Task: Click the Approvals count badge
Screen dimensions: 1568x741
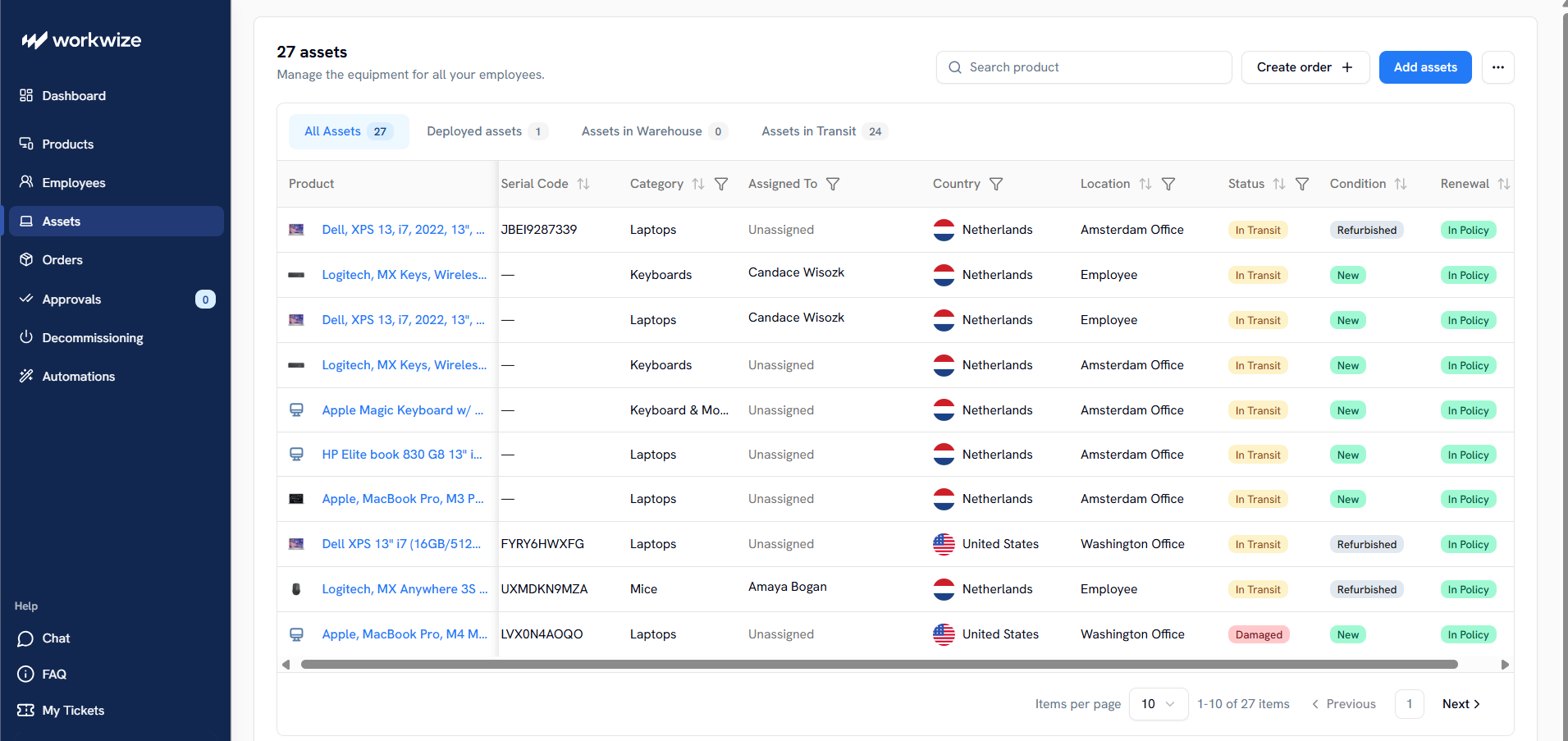Action: coord(205,300)
